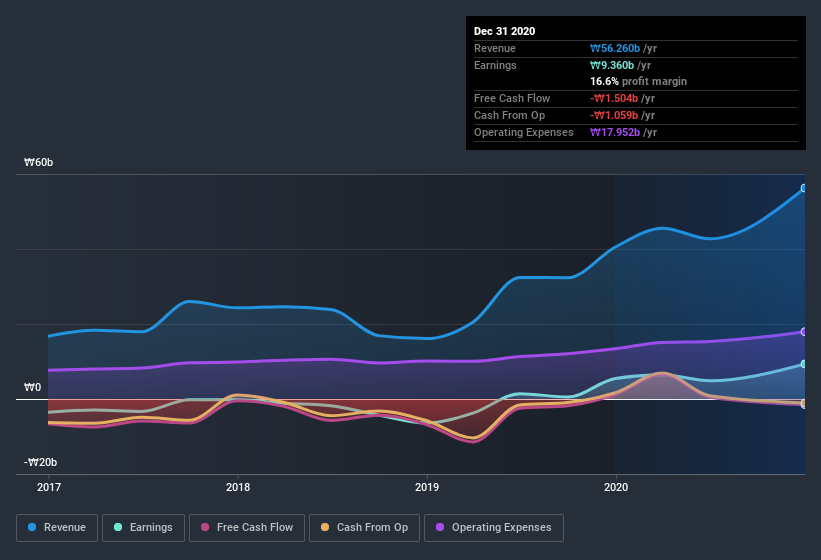Screen dimensions: 821x560
Task: Toggle the Free Cash Flow legend button
Action: (247, 528)
